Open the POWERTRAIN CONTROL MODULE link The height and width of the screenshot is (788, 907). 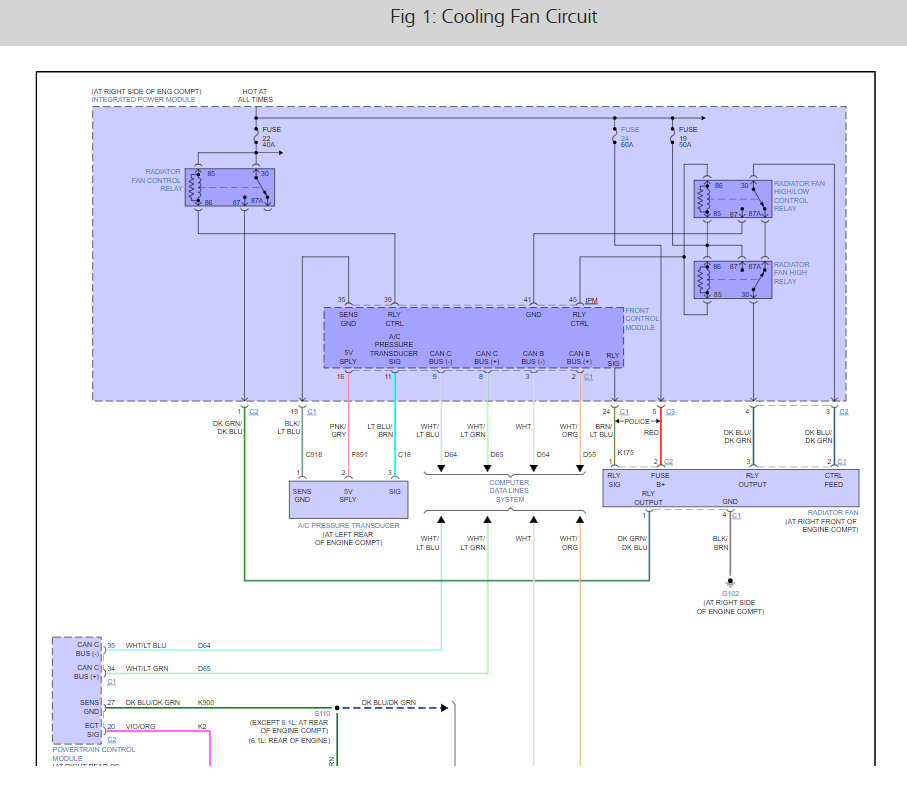click(x=94, y=754)
